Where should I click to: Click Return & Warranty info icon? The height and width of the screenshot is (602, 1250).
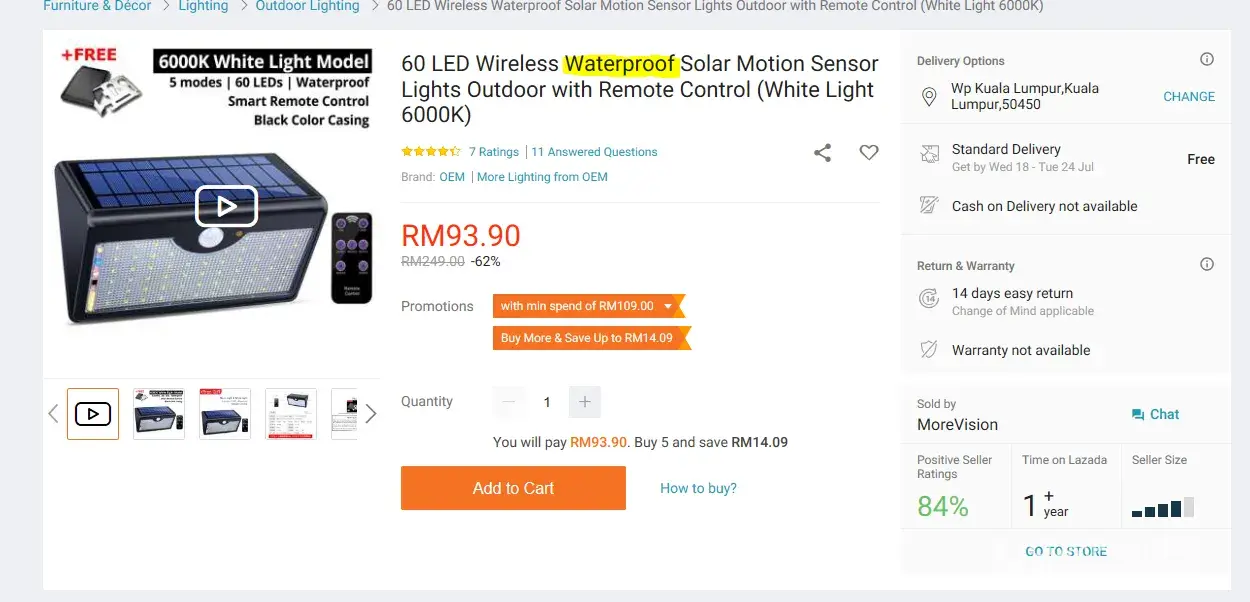[1207, 265]
